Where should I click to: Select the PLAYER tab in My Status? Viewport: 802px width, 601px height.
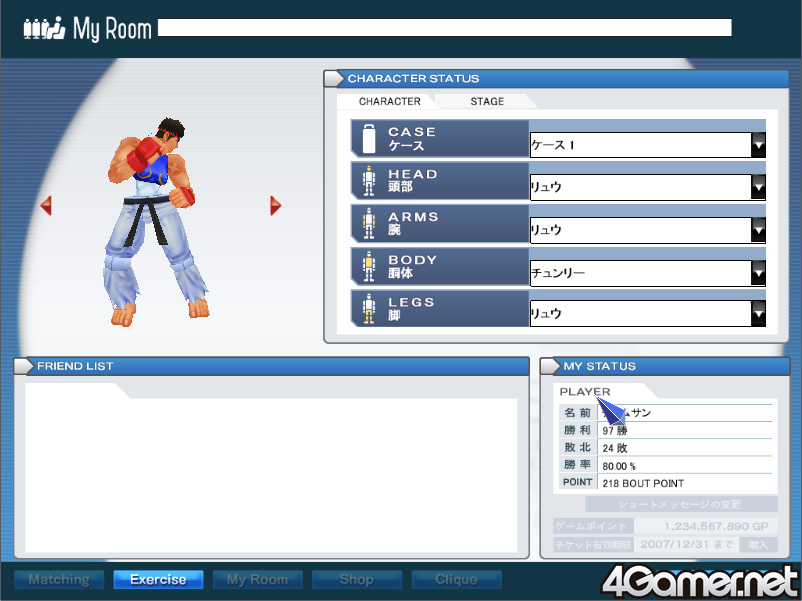(585, 392)
